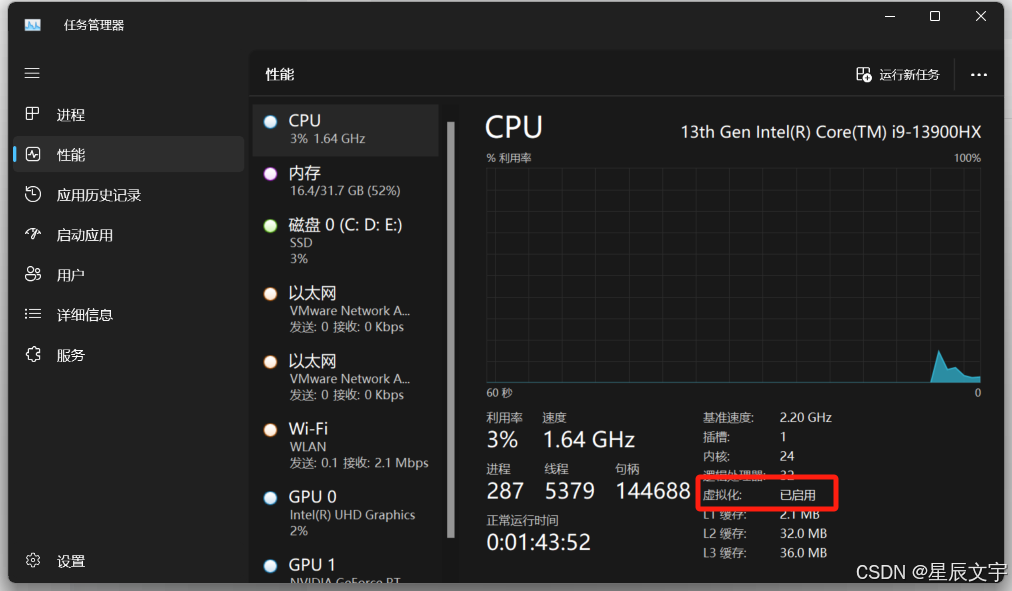
Task: Expand the navigation pane with hamburger menu
Action: coord(31,72)
